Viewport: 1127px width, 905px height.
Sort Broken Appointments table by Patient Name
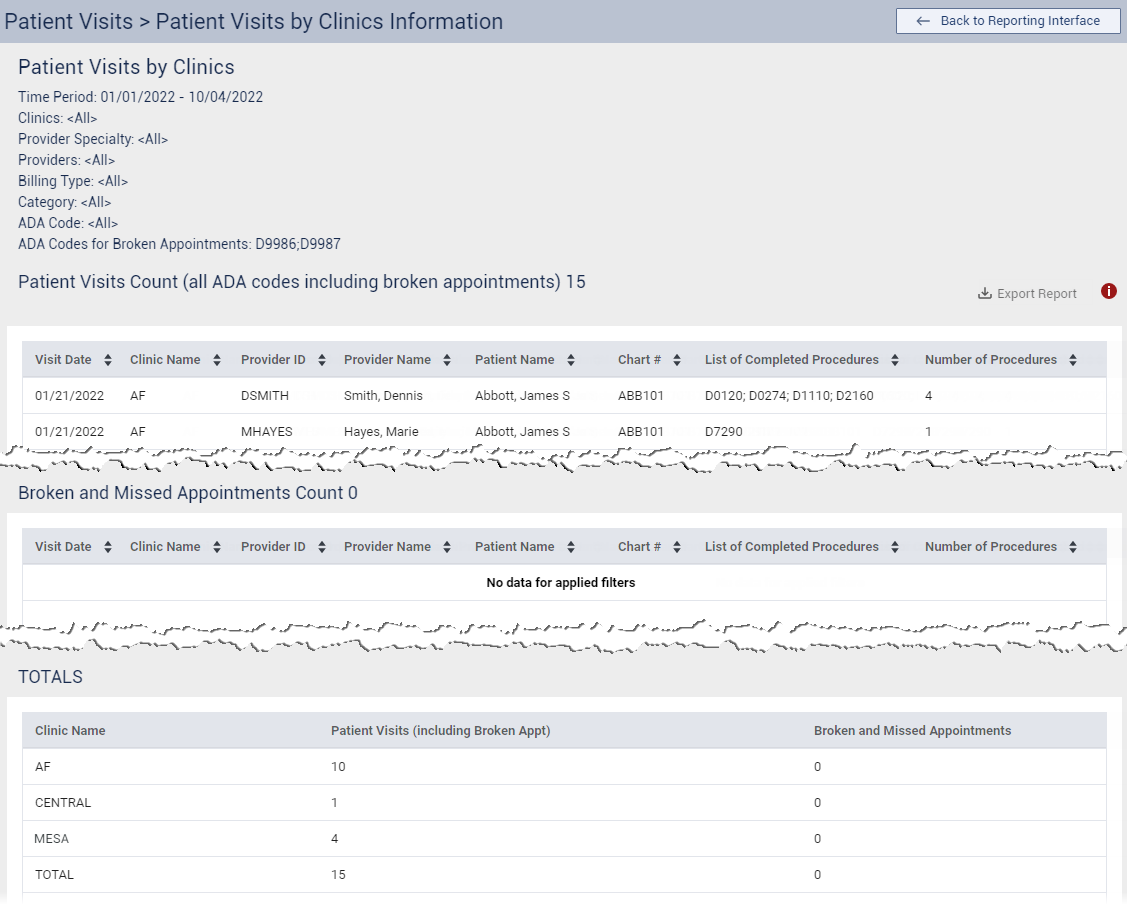point(570,547)
